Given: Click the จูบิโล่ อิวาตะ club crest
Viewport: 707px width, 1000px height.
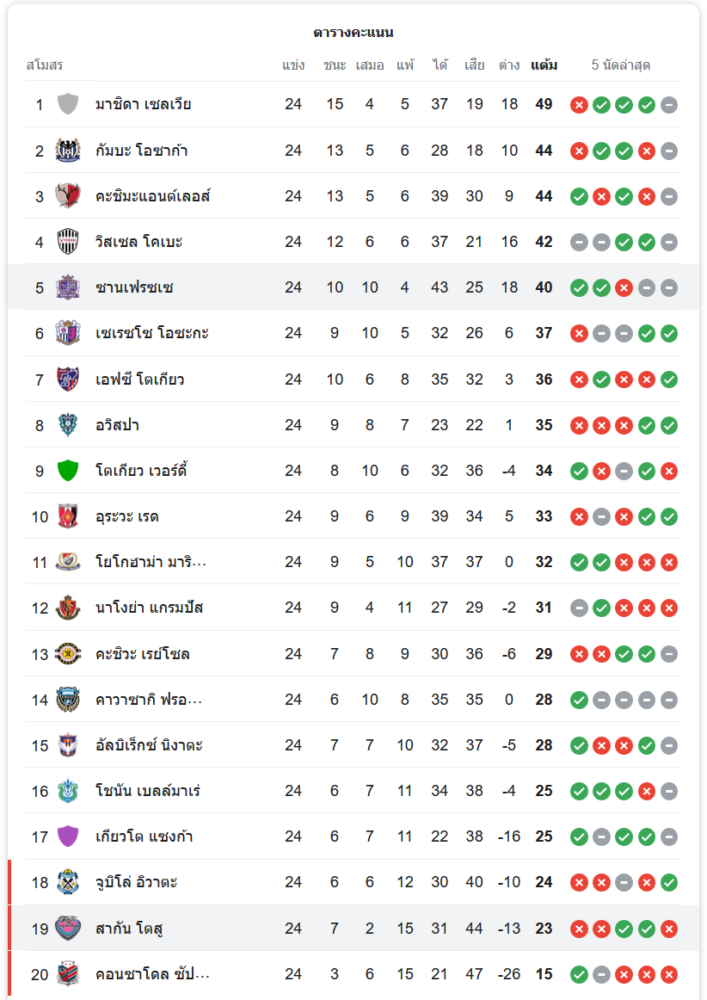Looking at the screenshot, I should 68,882.
